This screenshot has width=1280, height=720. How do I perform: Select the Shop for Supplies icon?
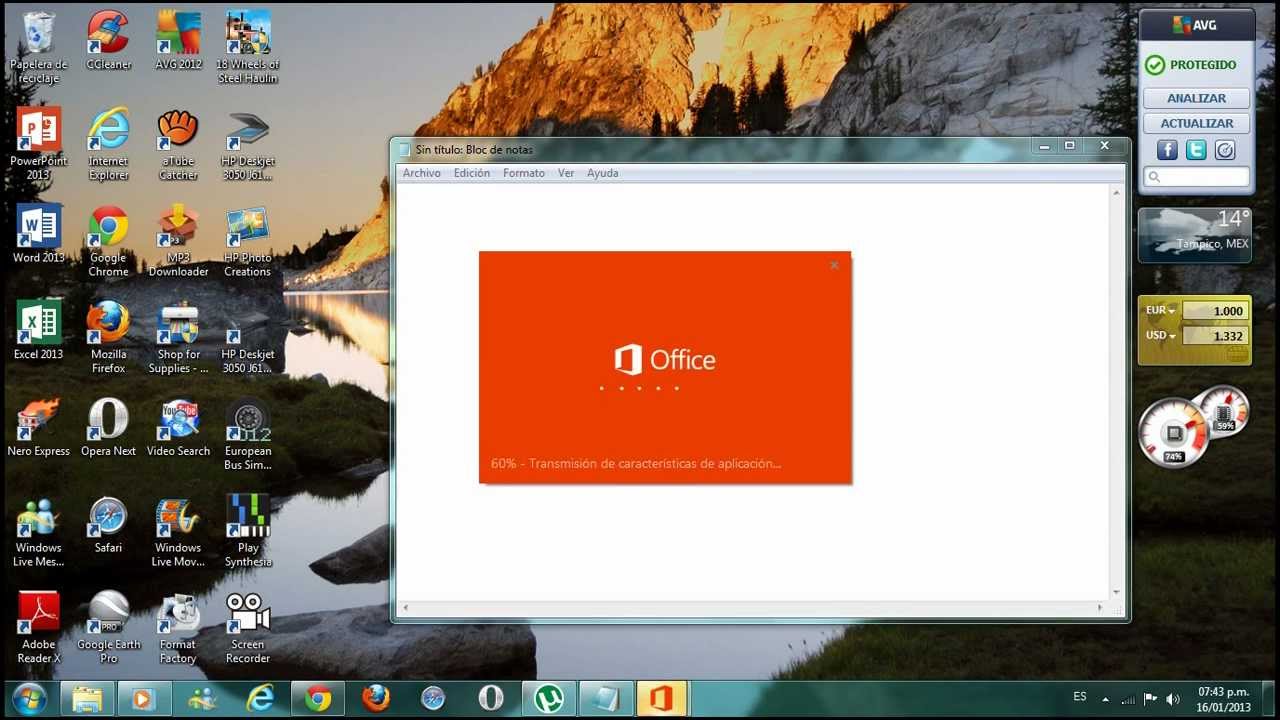178,337
